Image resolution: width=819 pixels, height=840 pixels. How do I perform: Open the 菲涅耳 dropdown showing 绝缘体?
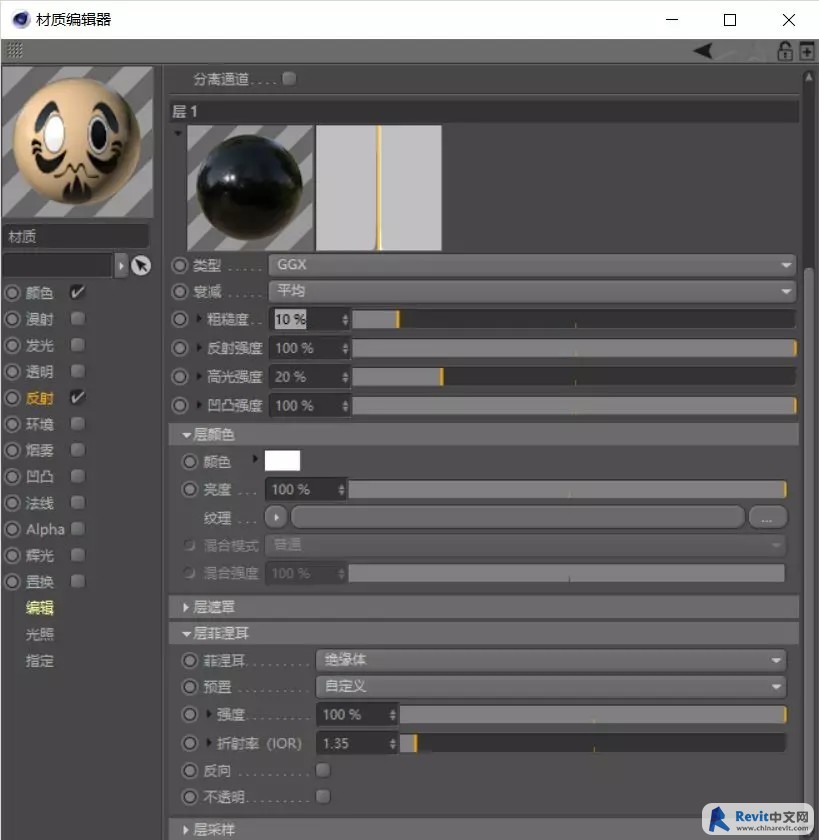pyautogui.click(x=551, y=660)
